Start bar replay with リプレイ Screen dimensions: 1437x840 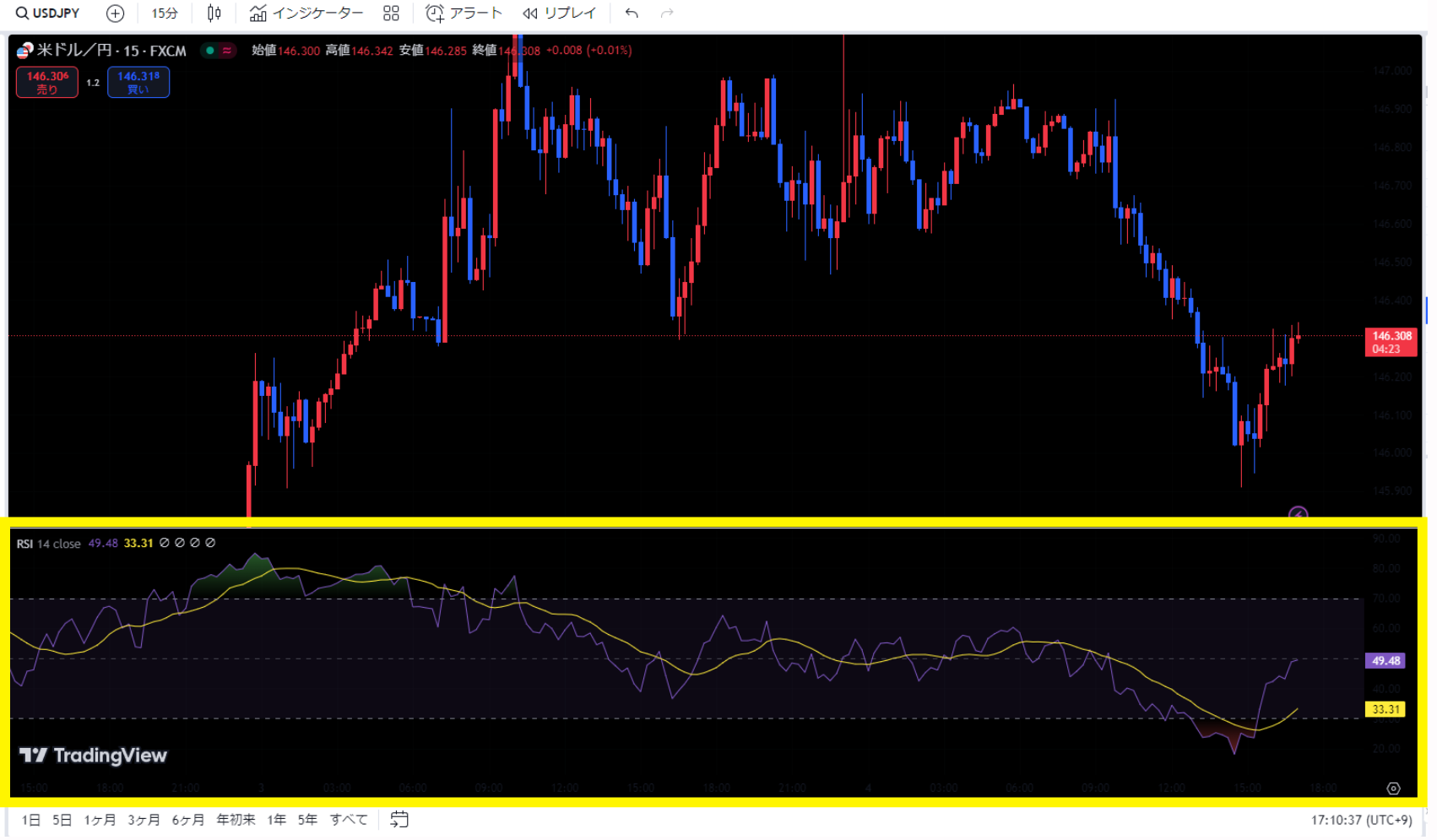click(x=560, y=14)
